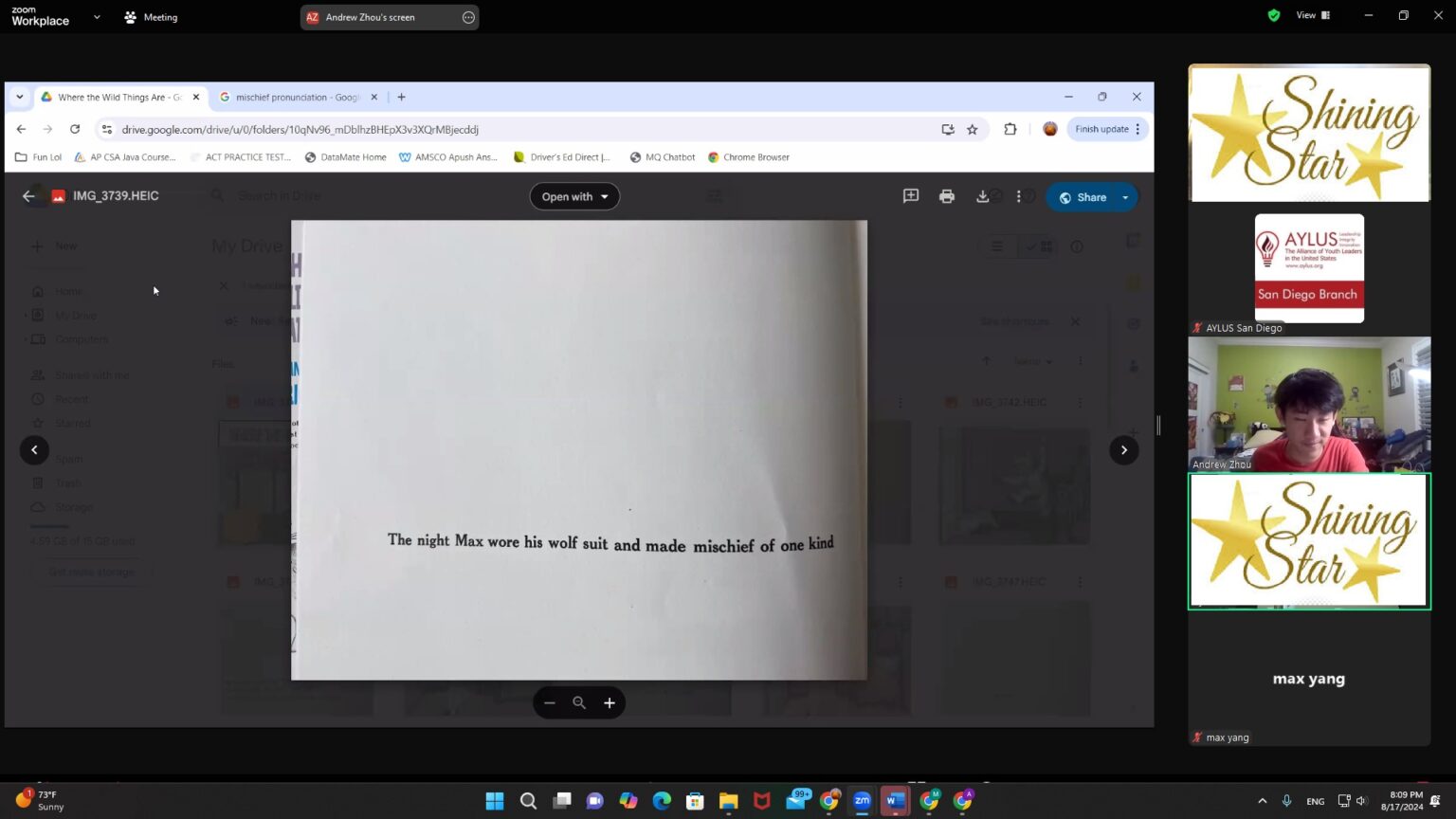The width and height of the screenshot is (1456, 819).
Task: Open Zoom from the taskbar
Action: (862, 801)
